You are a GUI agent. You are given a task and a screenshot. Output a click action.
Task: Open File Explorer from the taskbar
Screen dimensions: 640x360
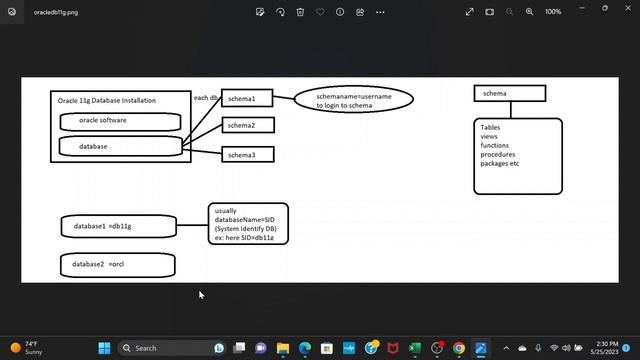click(x=282, y=348)
